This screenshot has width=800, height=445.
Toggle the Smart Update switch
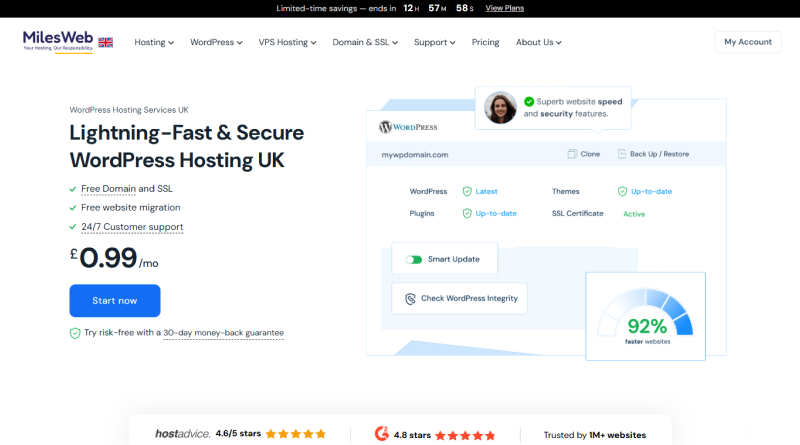(414, 260)
